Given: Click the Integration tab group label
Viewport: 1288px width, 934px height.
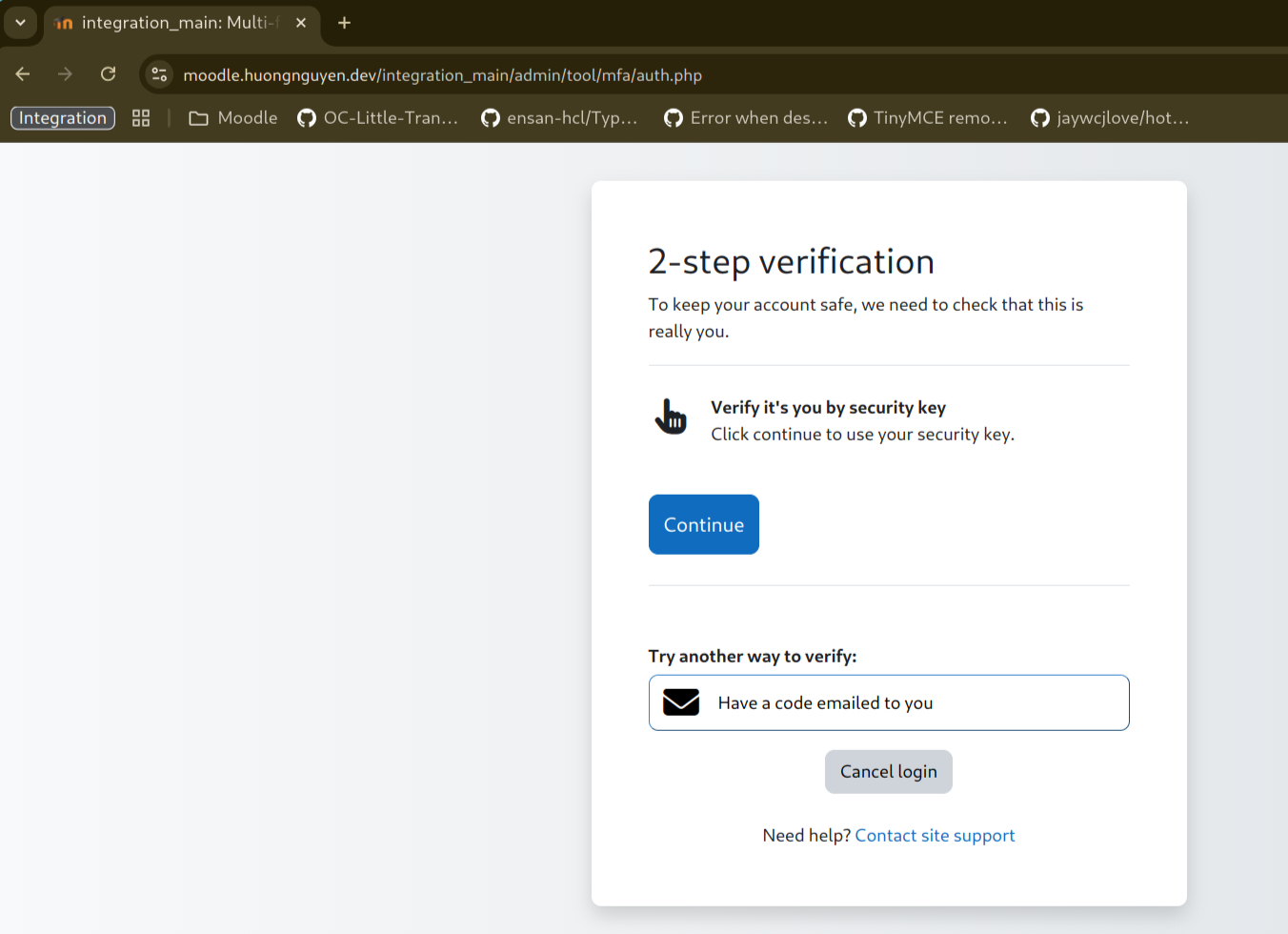Looking at the screenshot, I should (63, 118).
